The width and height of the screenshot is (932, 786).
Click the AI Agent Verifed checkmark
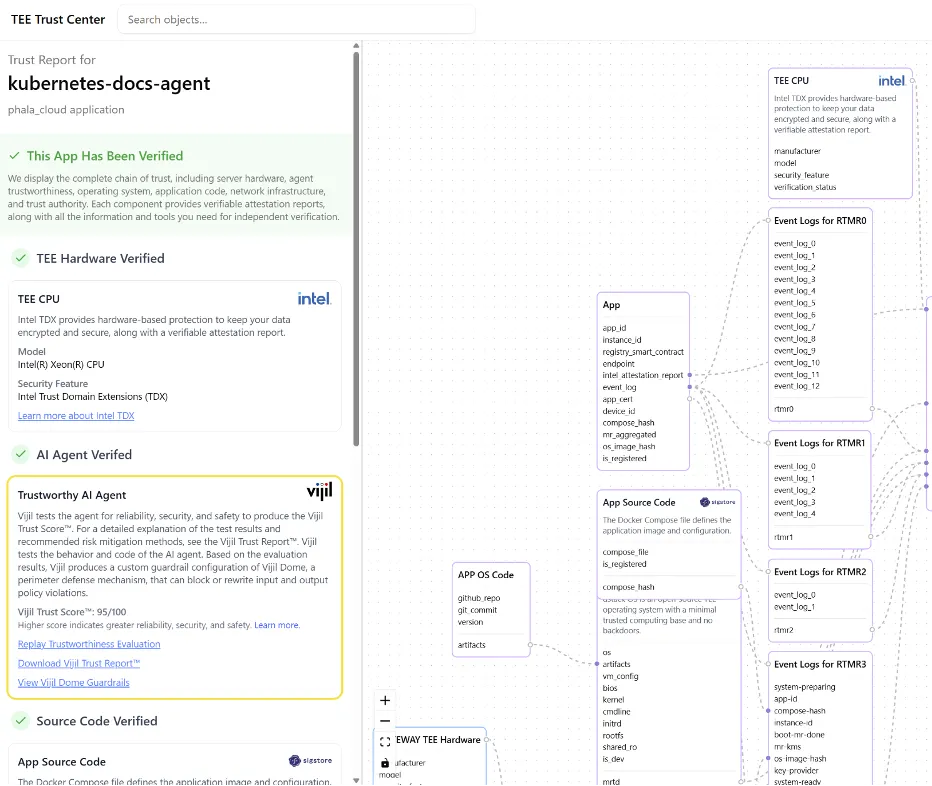pos(21,454)
